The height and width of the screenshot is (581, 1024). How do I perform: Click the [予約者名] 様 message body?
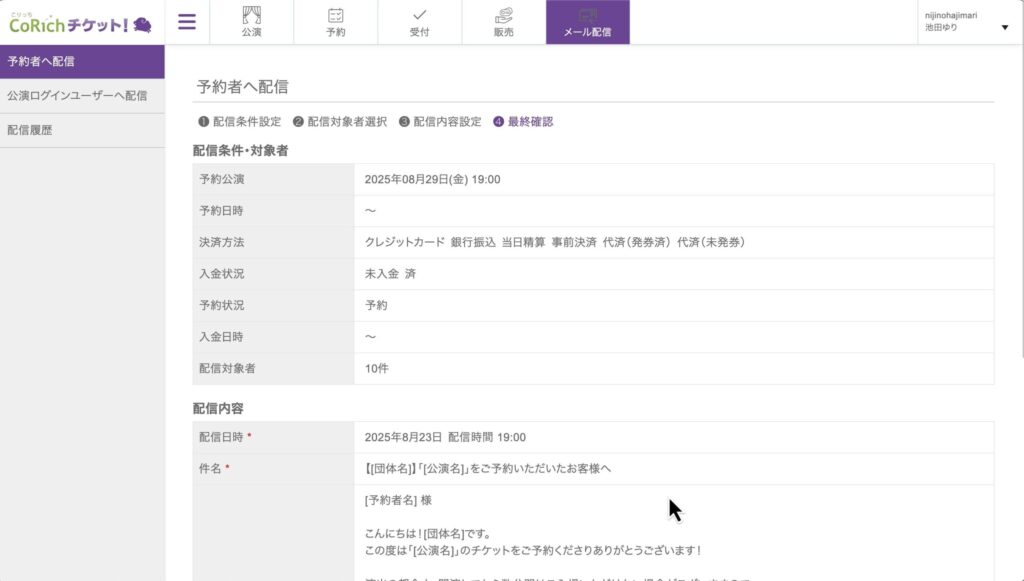click(x=398, y=500)
